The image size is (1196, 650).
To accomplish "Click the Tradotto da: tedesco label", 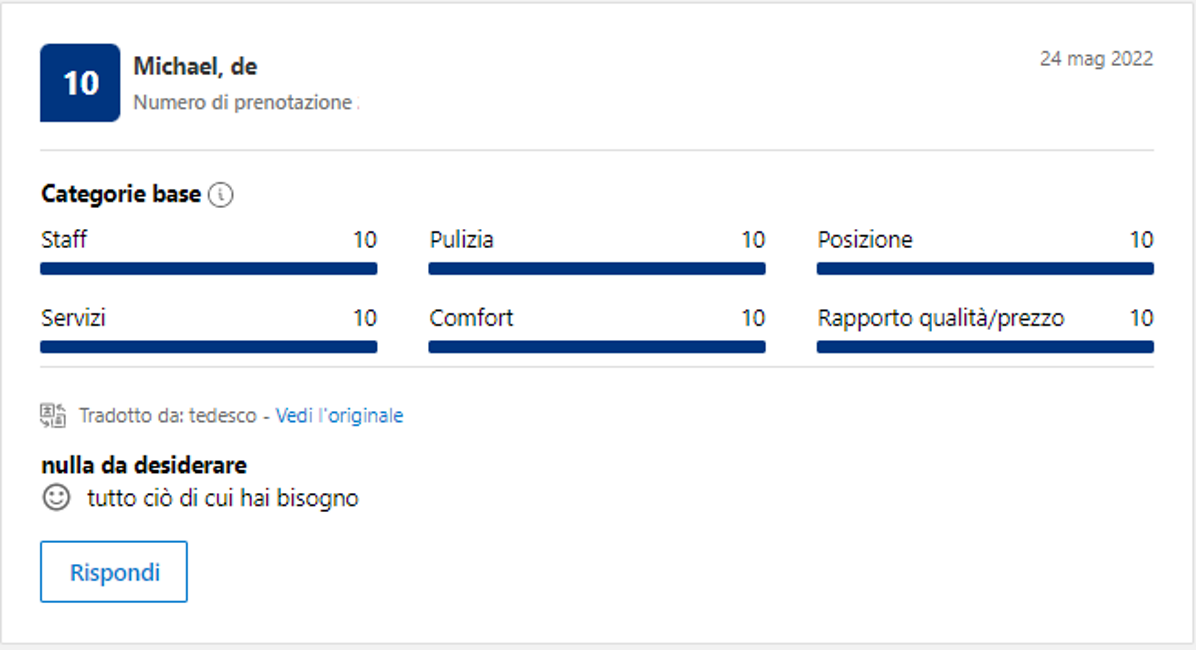I will point(168,416).
